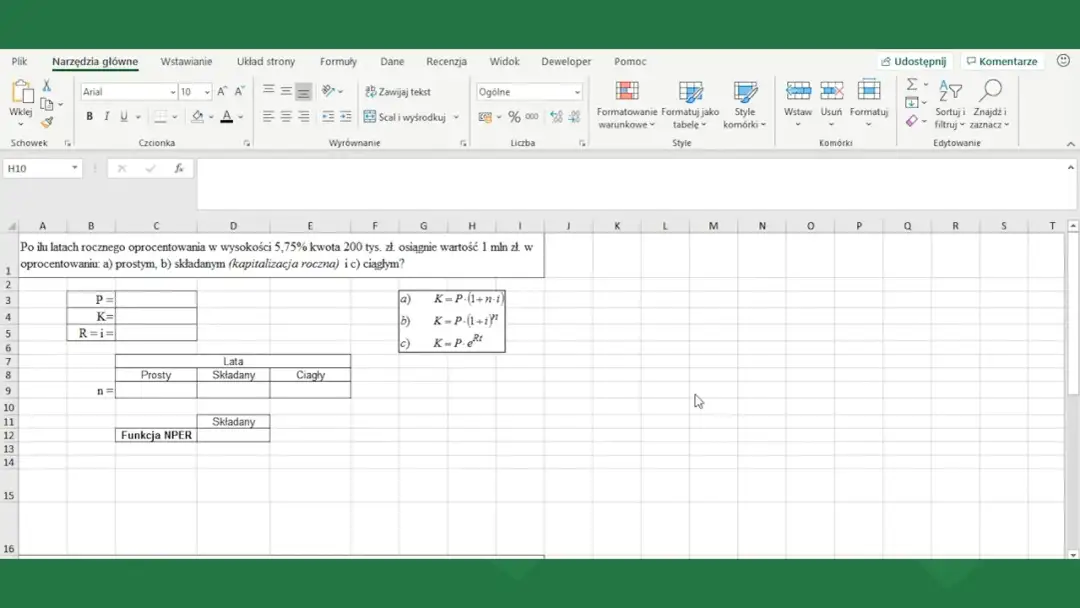Open the font size 10 dropdown
1080x608 pixels.
207,92
